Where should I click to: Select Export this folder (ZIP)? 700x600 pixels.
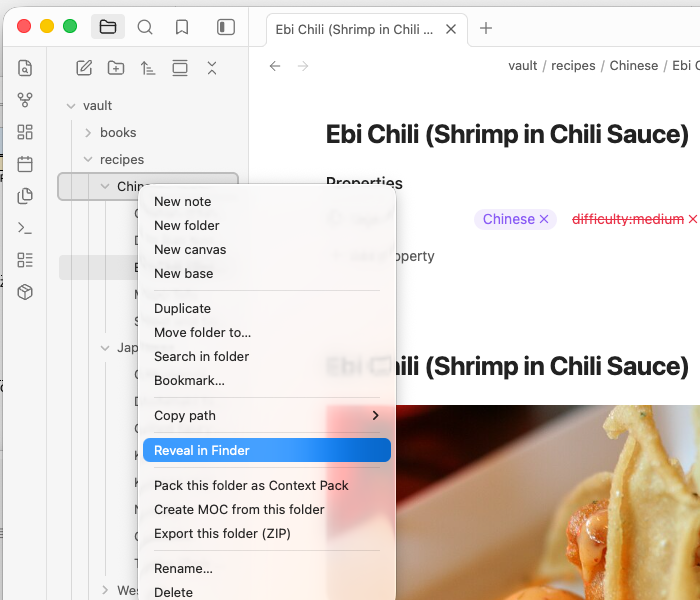267,534
